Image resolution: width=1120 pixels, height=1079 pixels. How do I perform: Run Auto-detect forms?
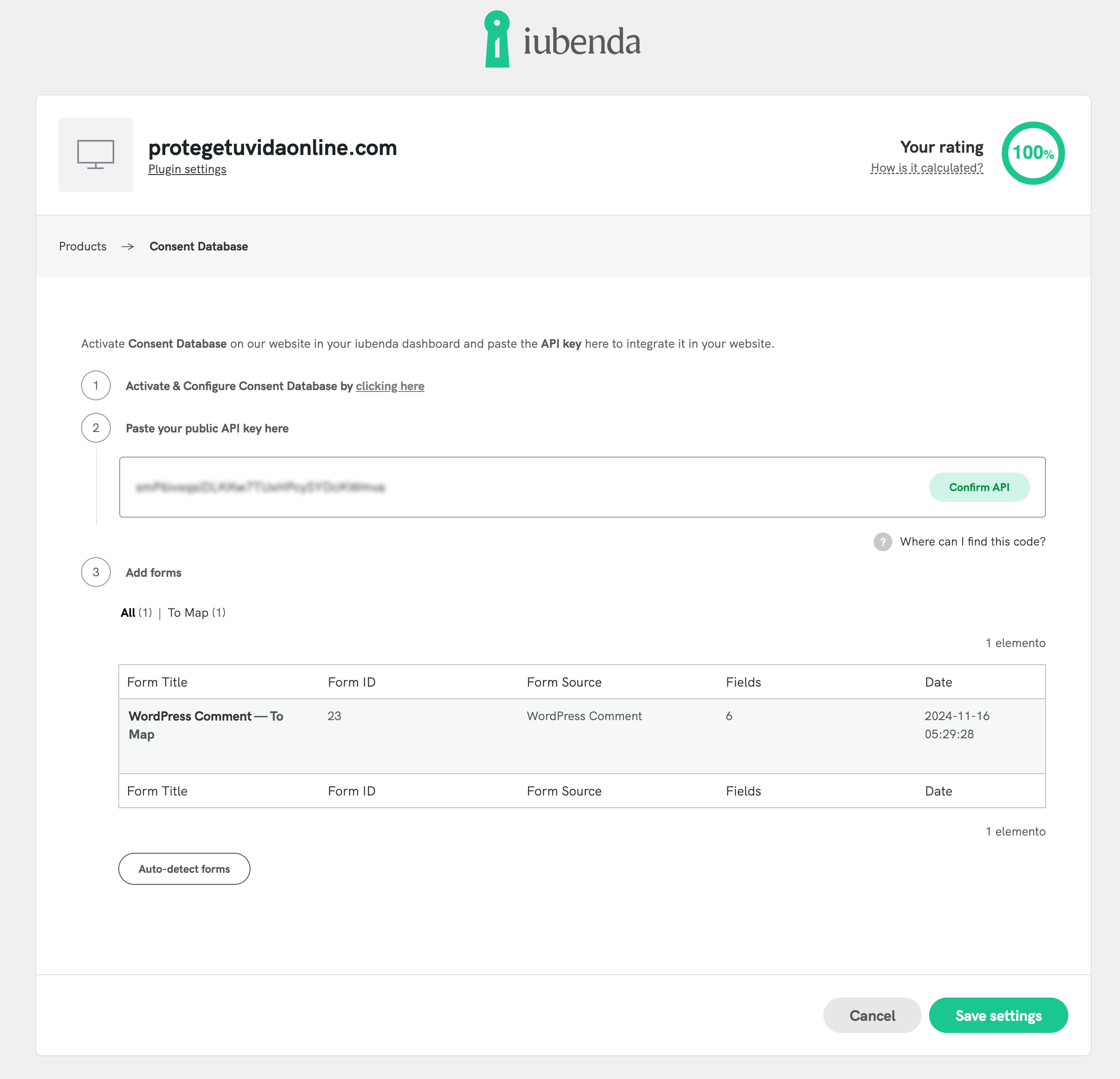184,869
